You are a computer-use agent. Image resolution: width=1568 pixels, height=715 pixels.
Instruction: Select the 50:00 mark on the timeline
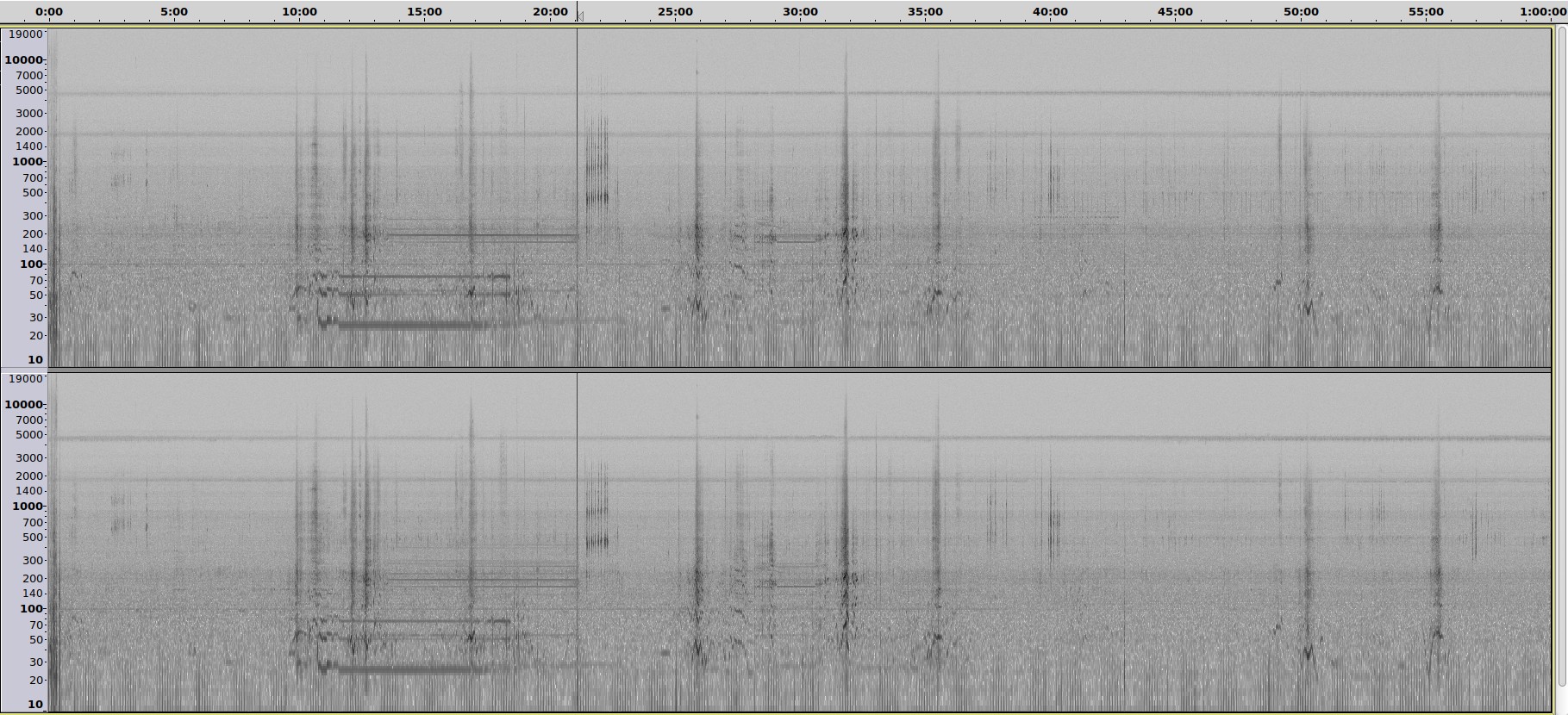point(1301,12)
